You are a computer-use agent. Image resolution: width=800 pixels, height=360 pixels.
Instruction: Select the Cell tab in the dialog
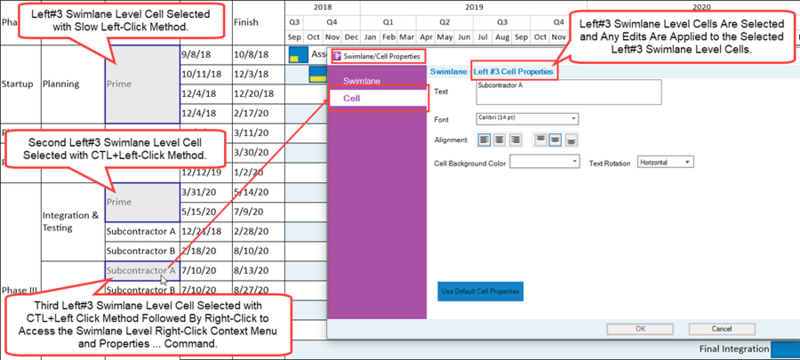378,99
